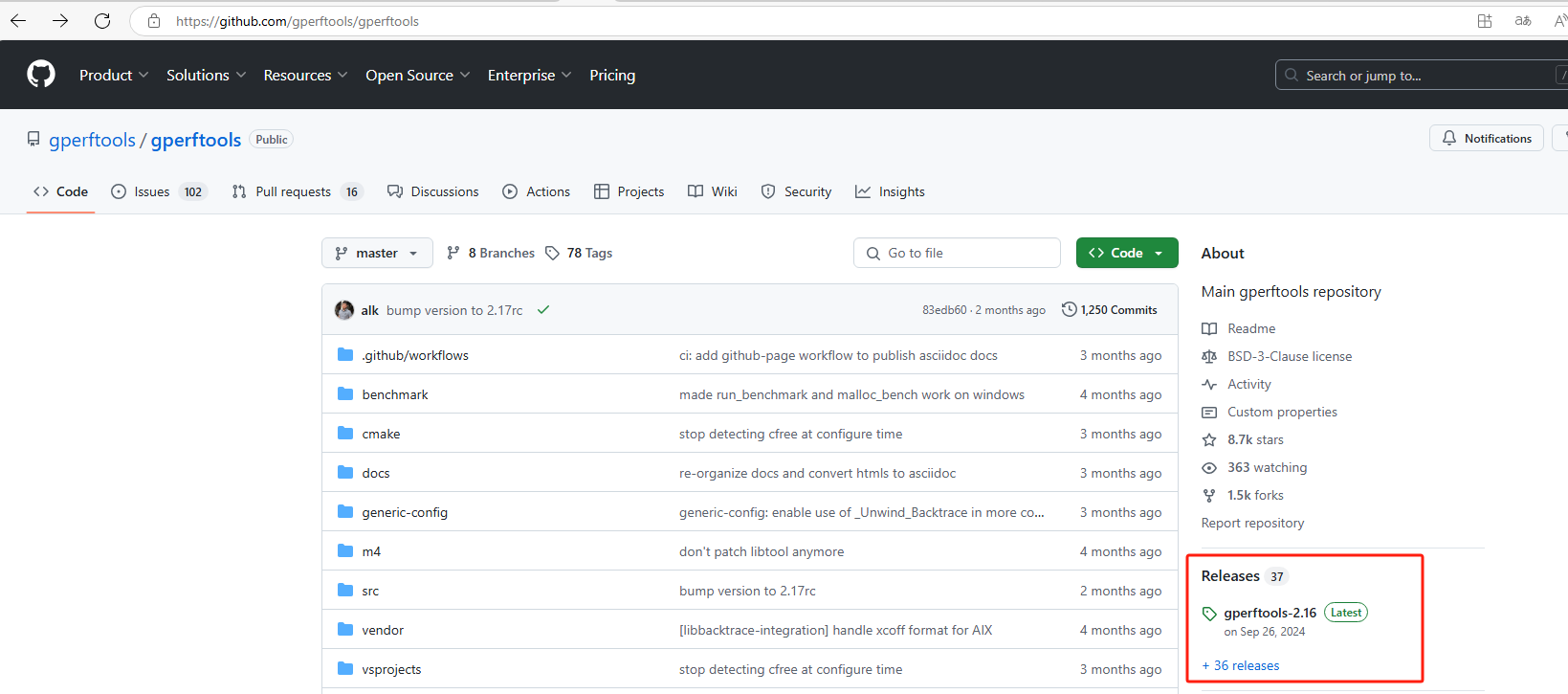The image size is (1568, 694).
Task: Expand the Enterprise menu
Action: point(530,75)
